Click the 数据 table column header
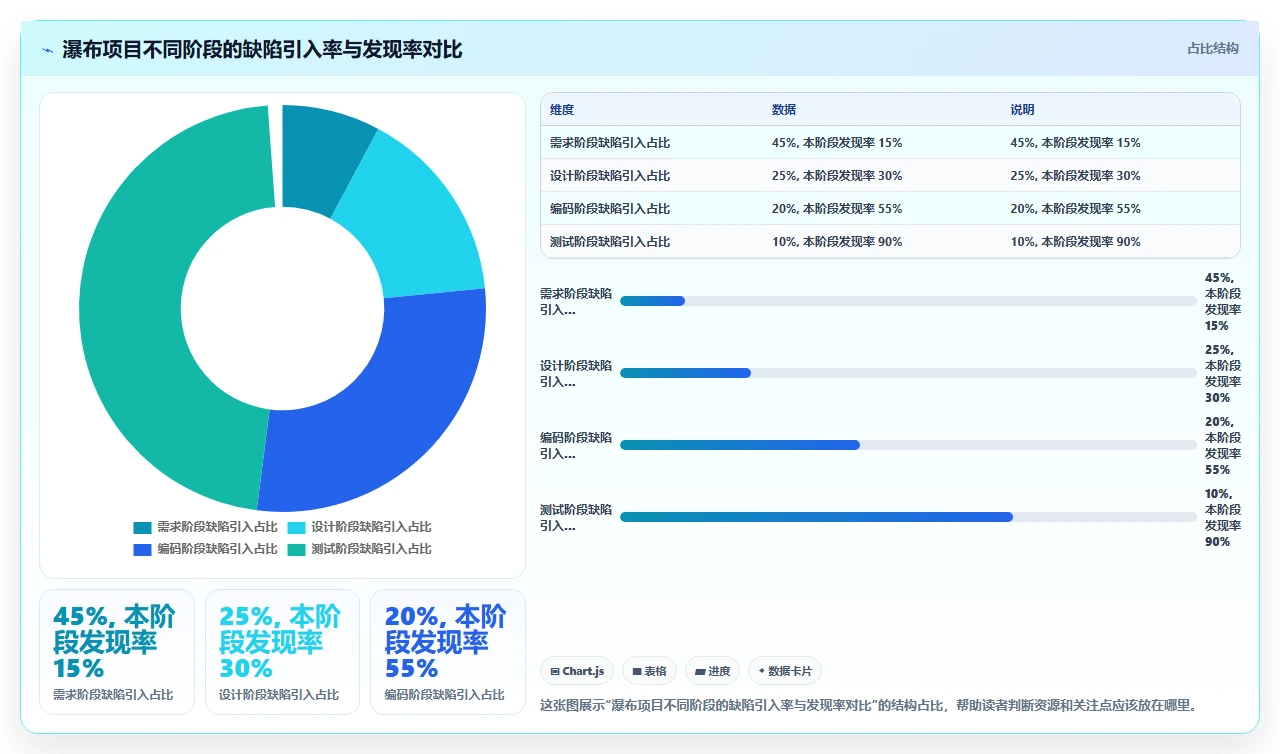 pos(784,110)
